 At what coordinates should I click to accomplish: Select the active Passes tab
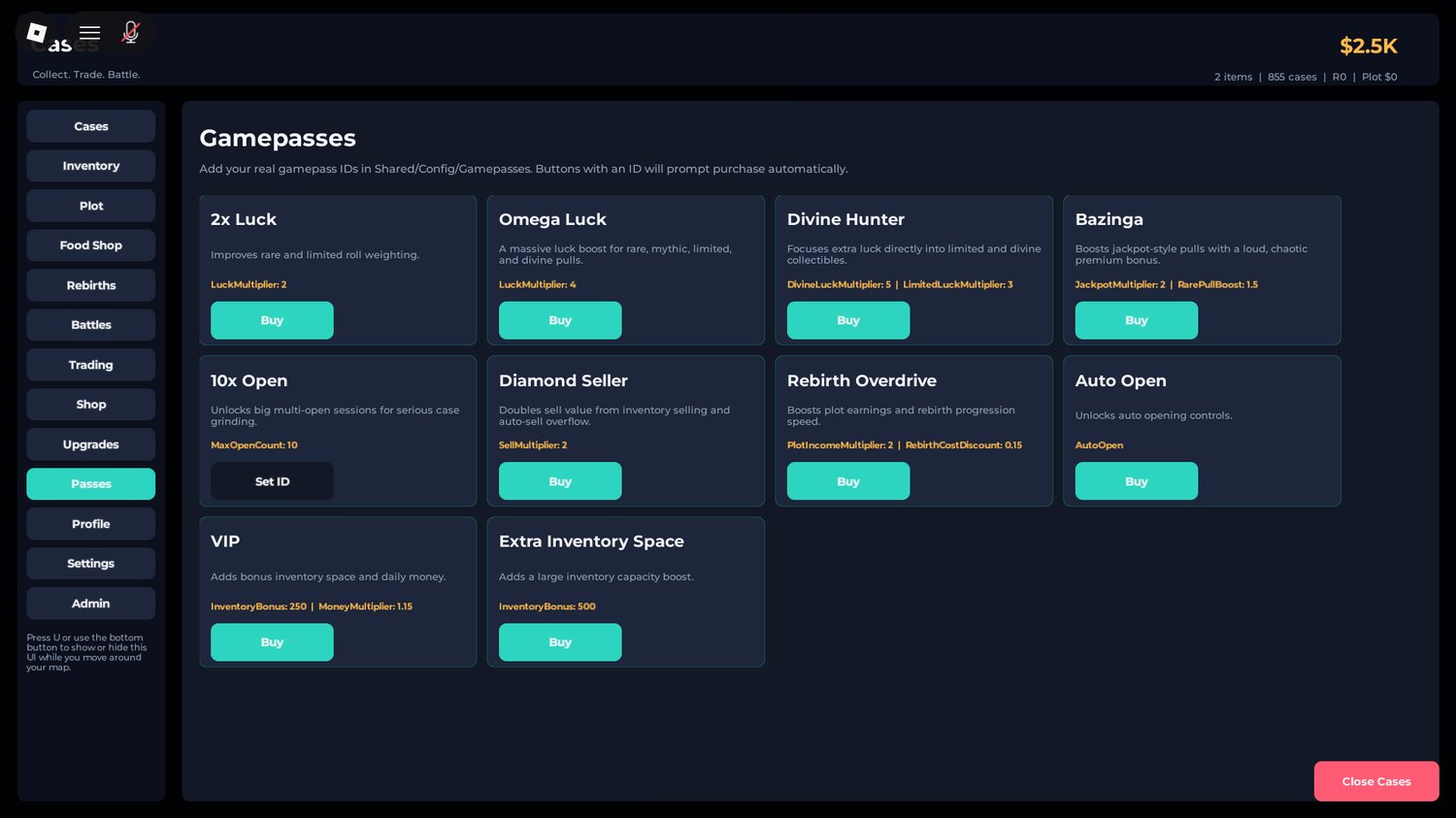point(91,484)
